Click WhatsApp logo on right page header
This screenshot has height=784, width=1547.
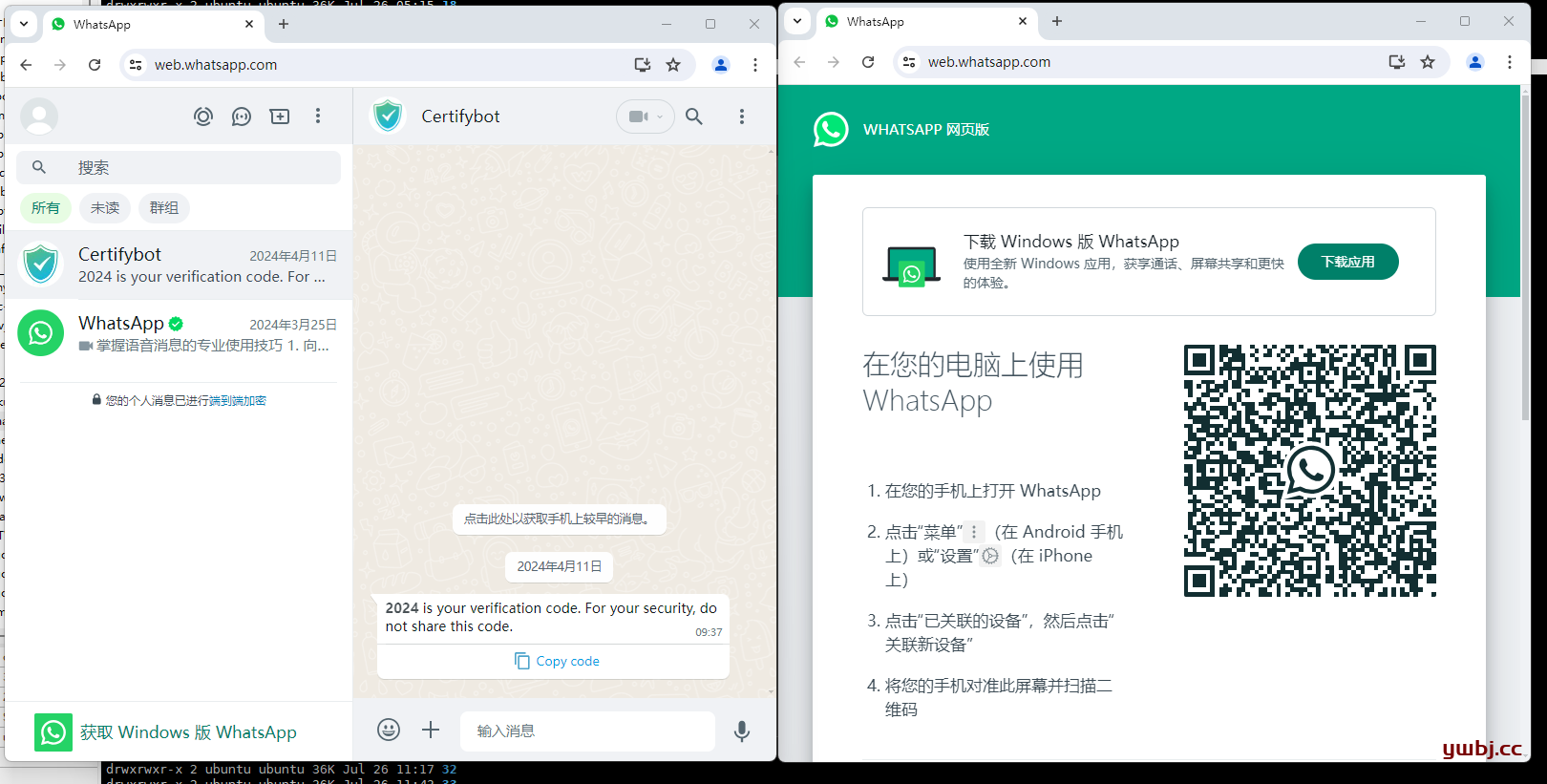(x=831, y=129)
